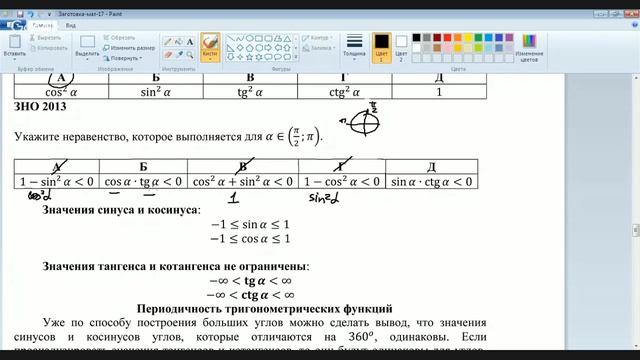
Task: Activate the Color 1 (Цвет 1) box
Action: [382, 48]
